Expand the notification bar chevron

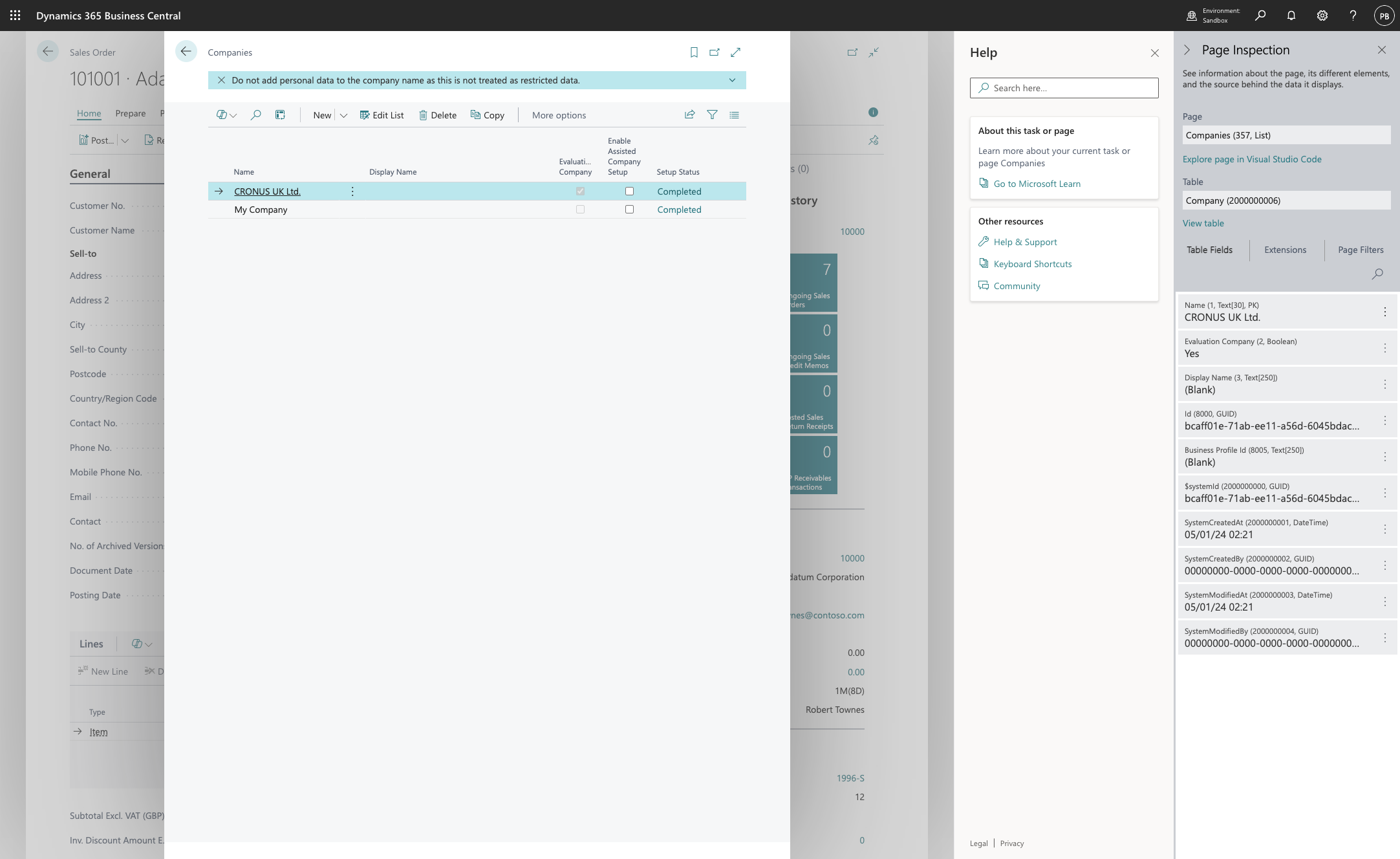click(x=732, y=80)
